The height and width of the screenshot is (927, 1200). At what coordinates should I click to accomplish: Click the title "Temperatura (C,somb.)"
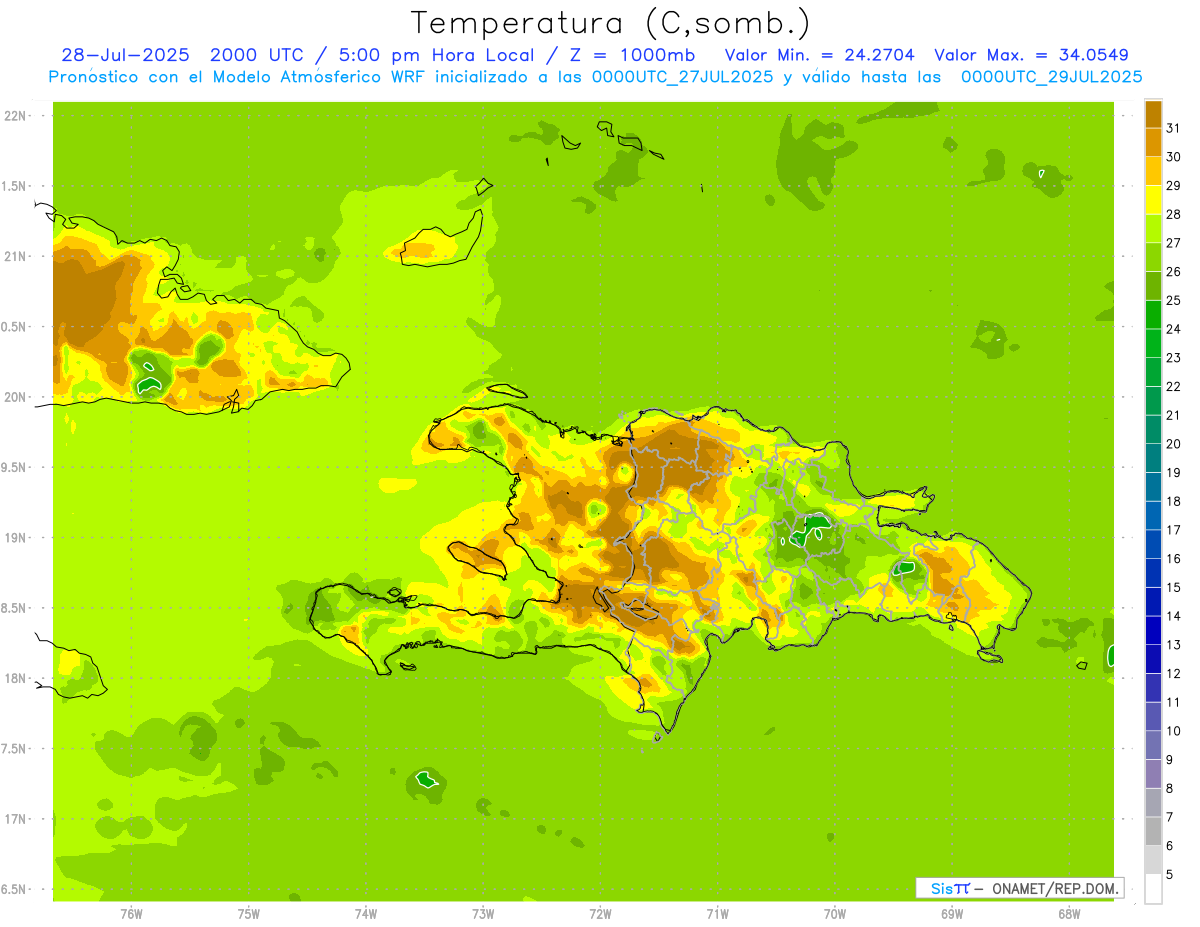[610, 23]
